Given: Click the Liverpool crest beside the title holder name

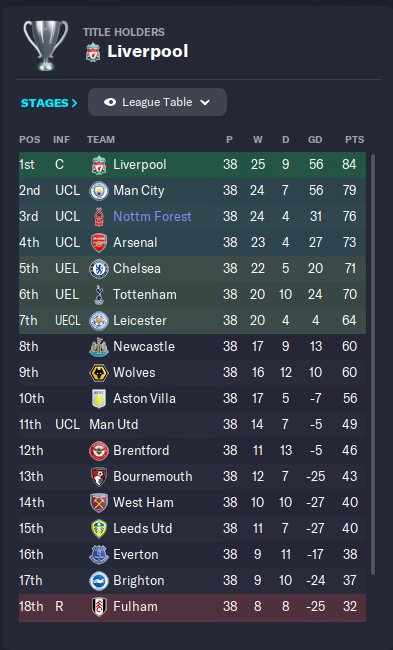Looking at the screenshot, I should pos(93,52).
